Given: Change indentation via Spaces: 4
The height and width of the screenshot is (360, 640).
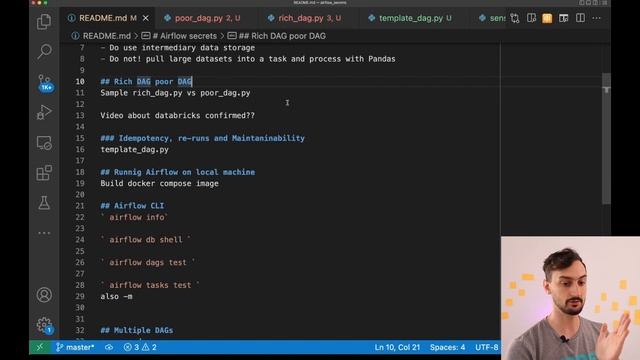Looking at the screenshot, I should pos(447,347).
